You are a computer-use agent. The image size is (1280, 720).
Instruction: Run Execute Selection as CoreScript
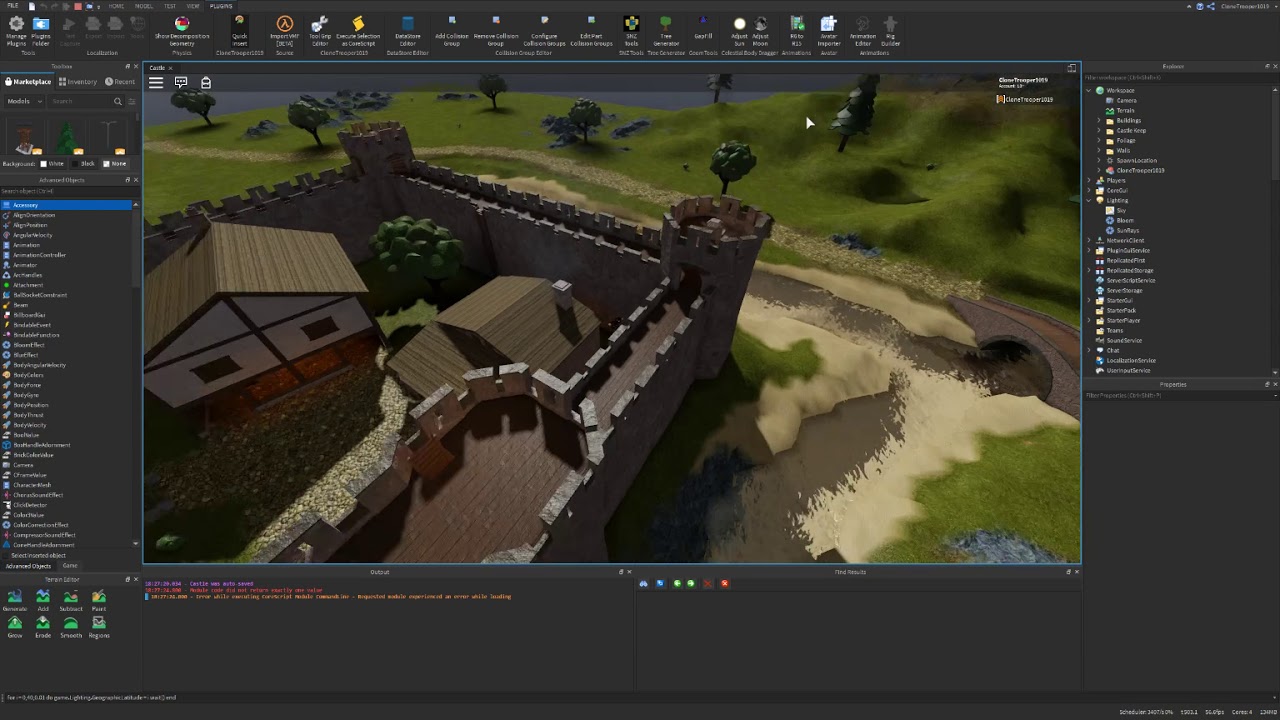coord(358,31)
